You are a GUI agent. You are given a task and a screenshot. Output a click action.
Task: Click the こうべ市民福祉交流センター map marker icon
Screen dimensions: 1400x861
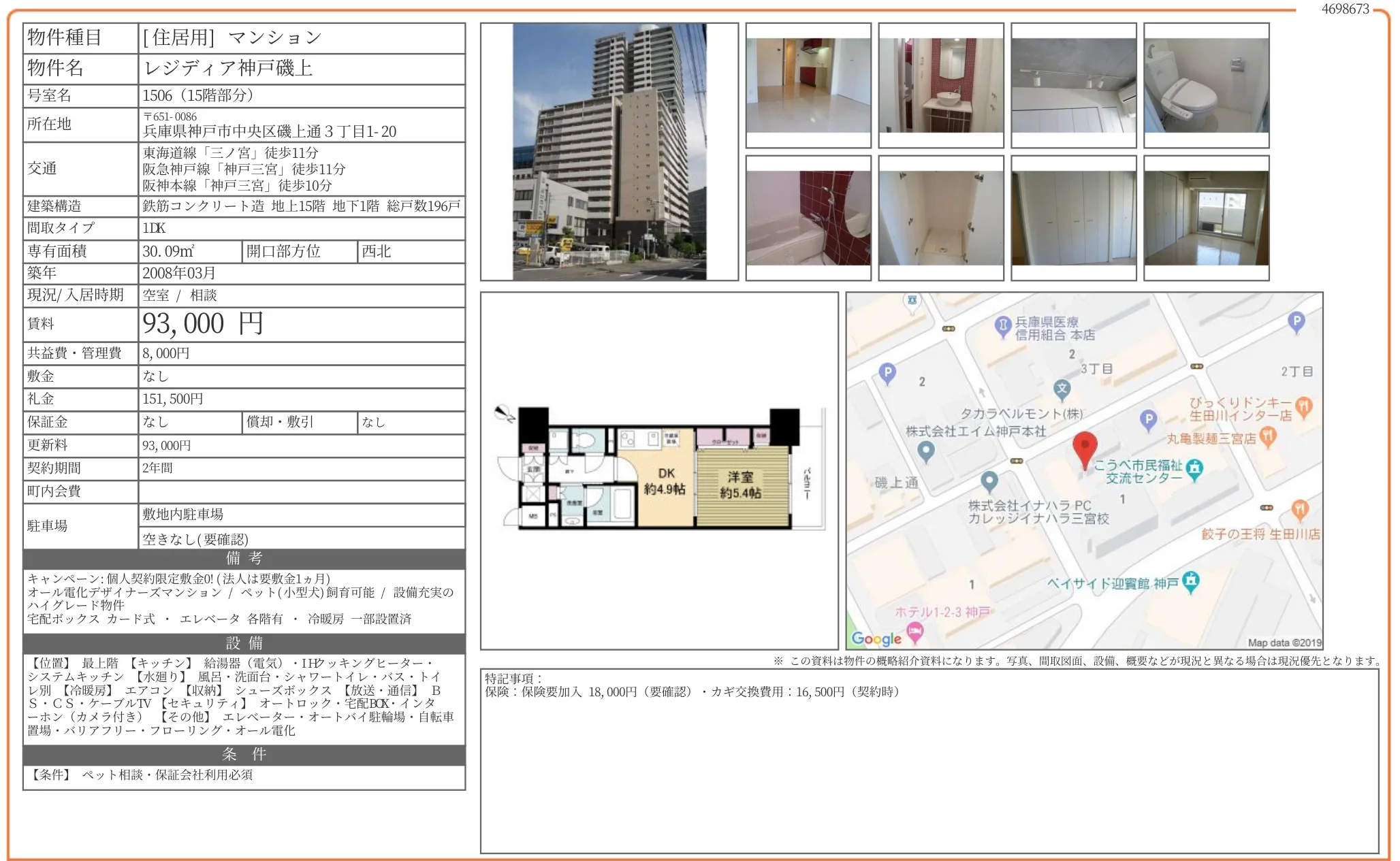(1194, 468)
